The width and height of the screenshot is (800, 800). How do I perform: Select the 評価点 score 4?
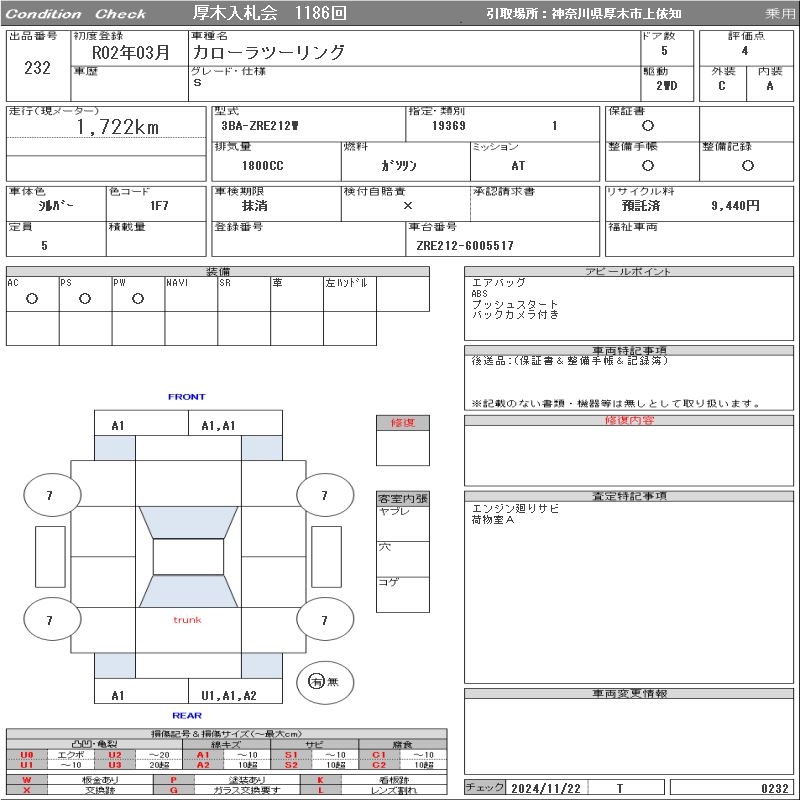(745, 51)
